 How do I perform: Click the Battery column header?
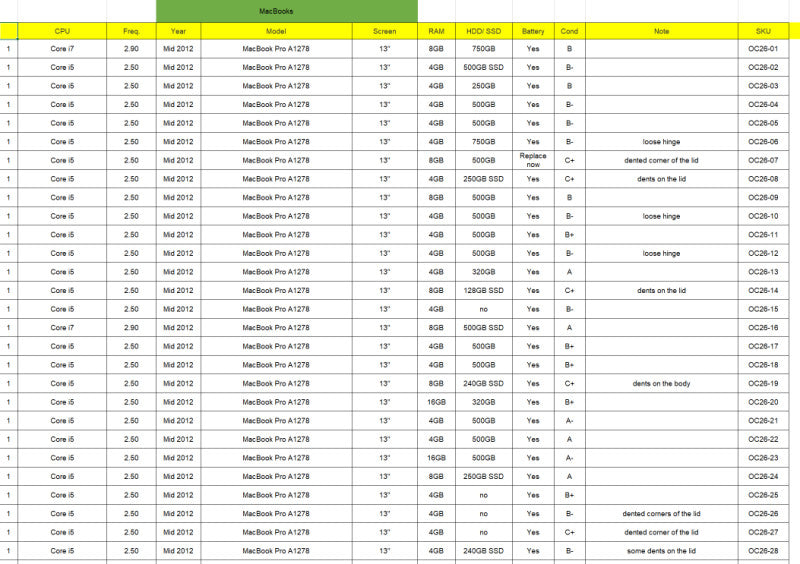coord(533,31)
